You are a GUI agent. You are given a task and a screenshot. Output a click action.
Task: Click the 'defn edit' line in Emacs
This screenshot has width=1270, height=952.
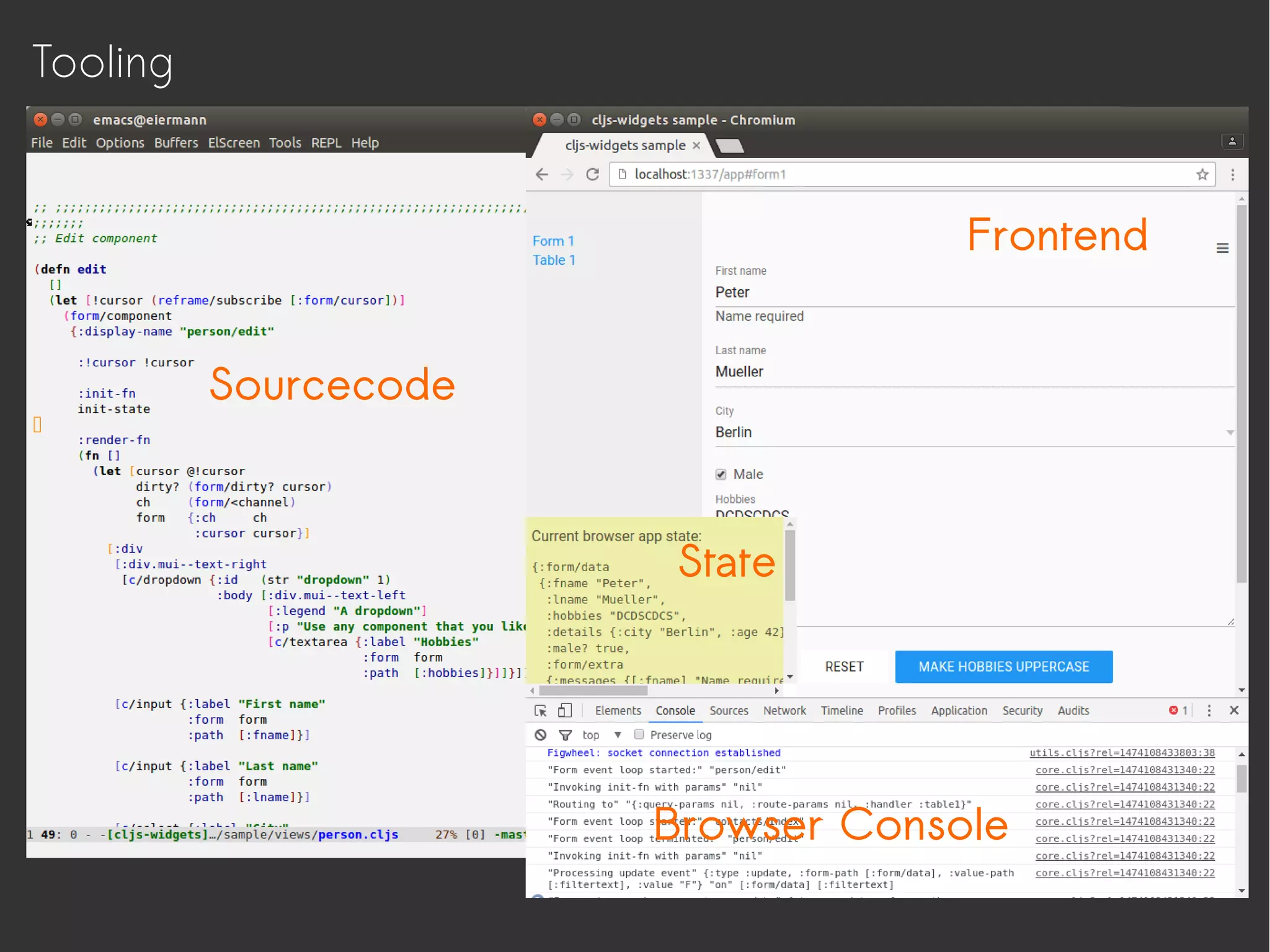71,270
